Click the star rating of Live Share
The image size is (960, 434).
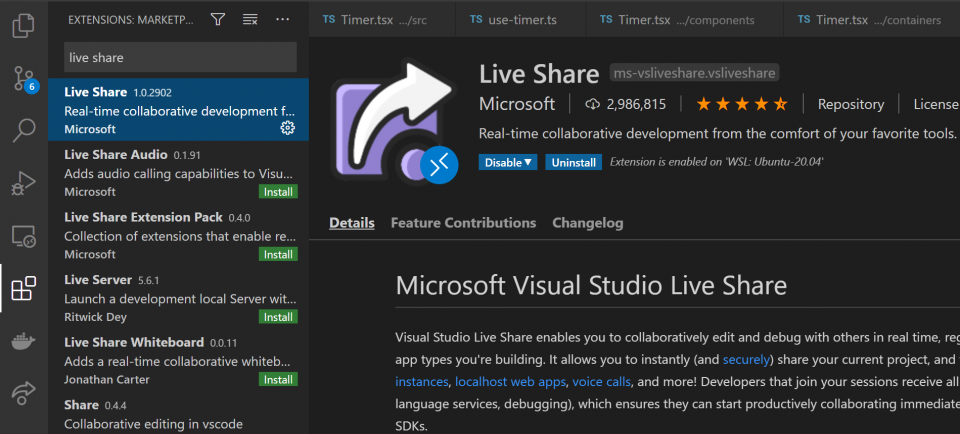pos(741,104)
